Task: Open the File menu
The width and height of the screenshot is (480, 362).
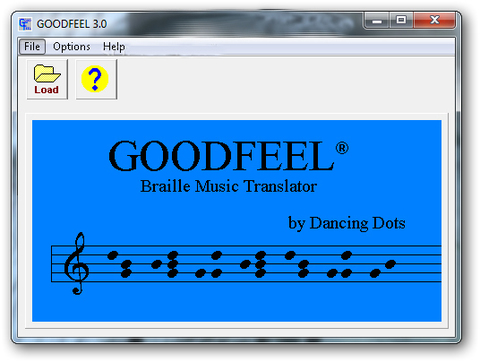Action: [32, 46]
